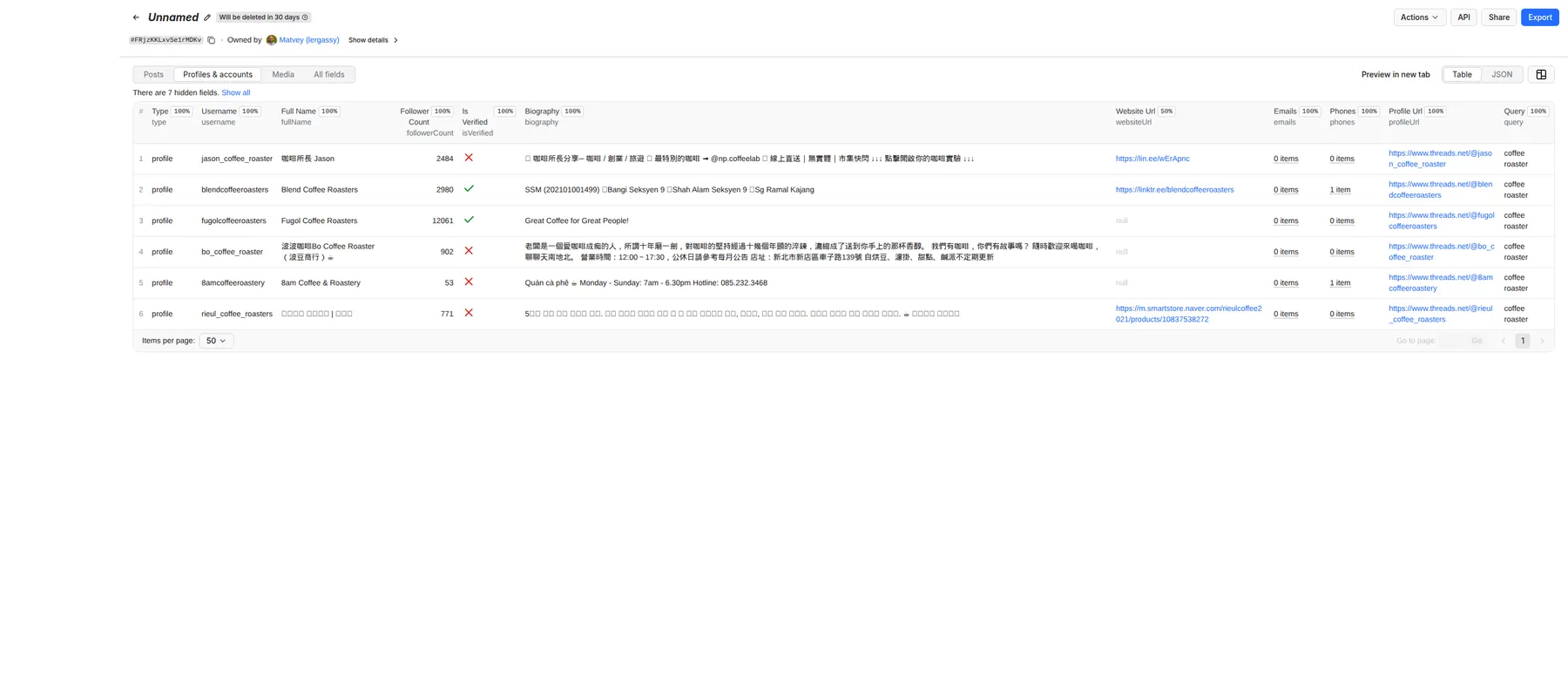Click page number 1
Image resolution: width=1568 pixels, height=685 pixels.
pos(1523,341)
